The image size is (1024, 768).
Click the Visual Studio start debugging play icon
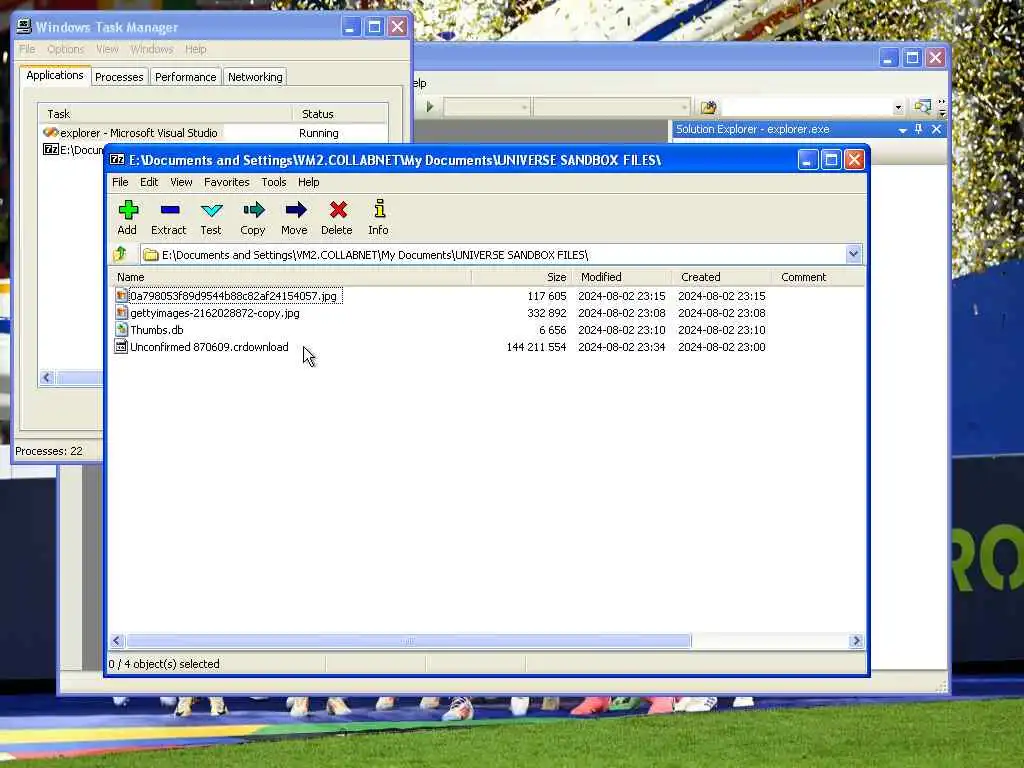point(430,106)
